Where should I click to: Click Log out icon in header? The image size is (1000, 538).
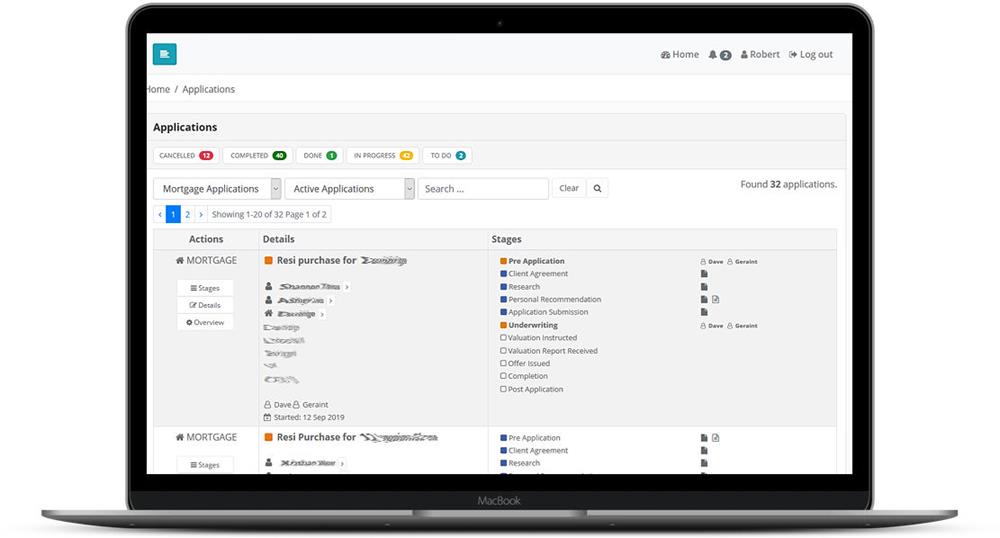[x=793, y=55]
